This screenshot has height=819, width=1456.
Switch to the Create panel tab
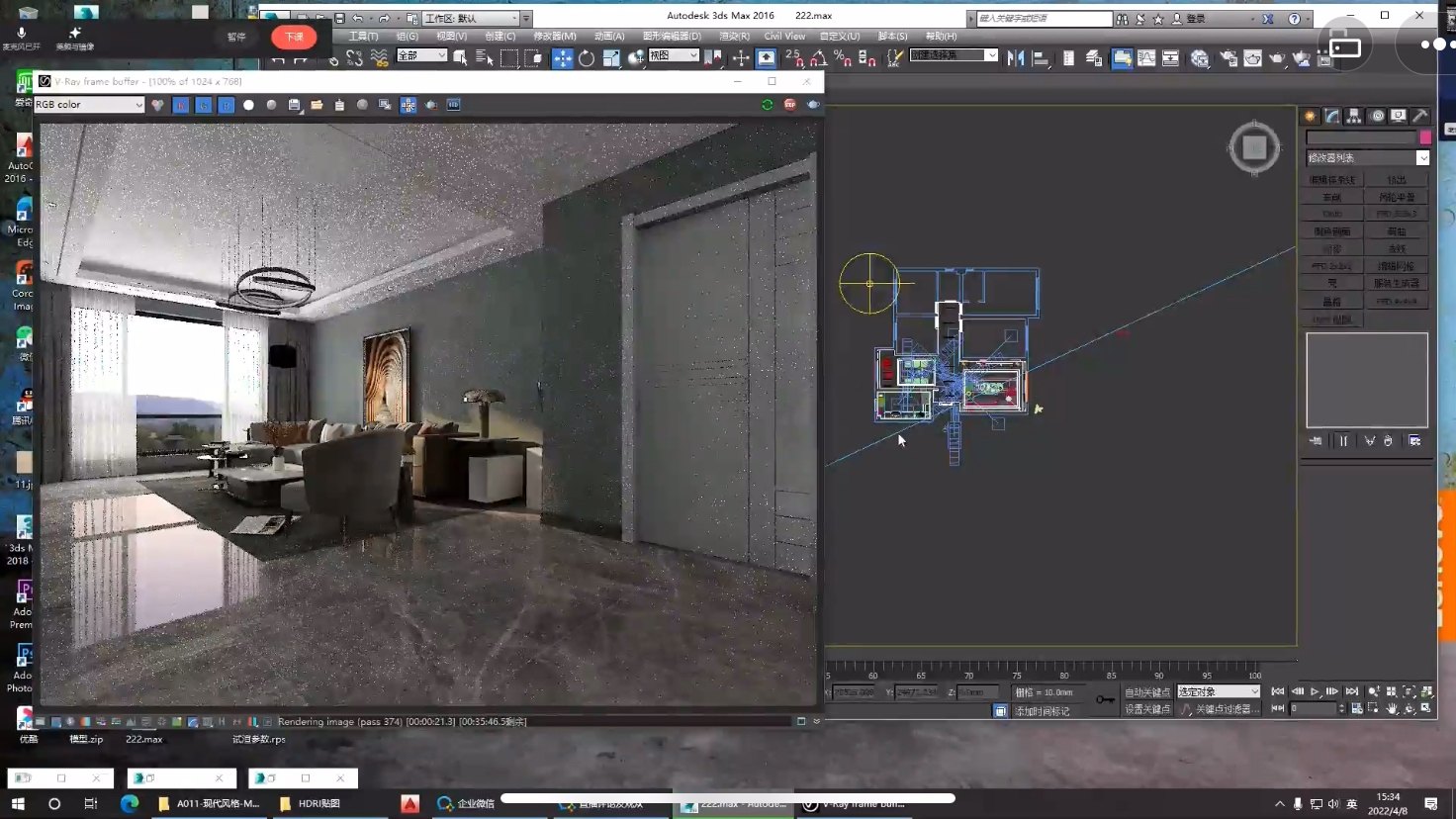(x=1311, y=116)
